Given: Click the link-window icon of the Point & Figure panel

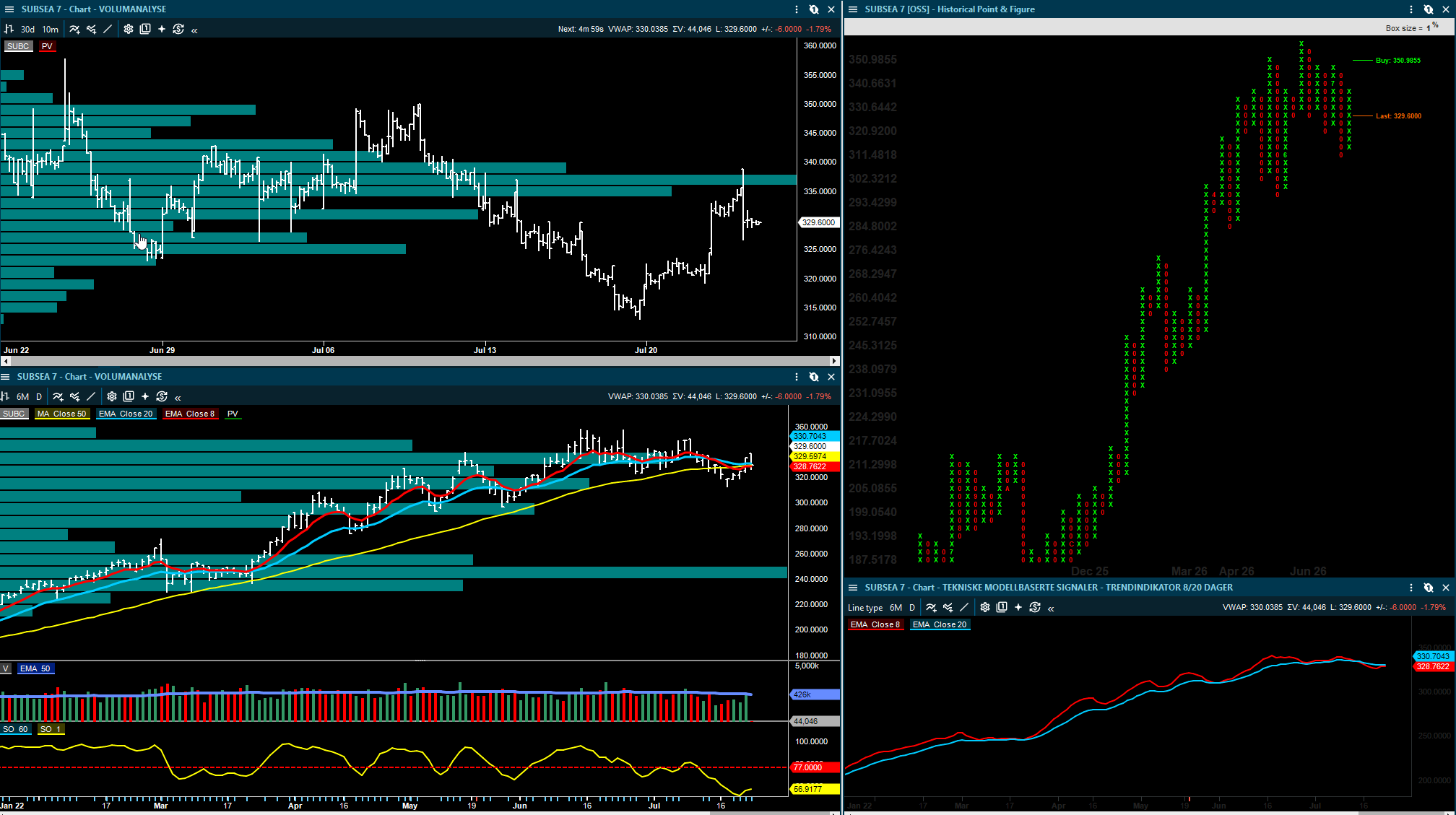Looking at the screenshot, I should coord(1429,9).
